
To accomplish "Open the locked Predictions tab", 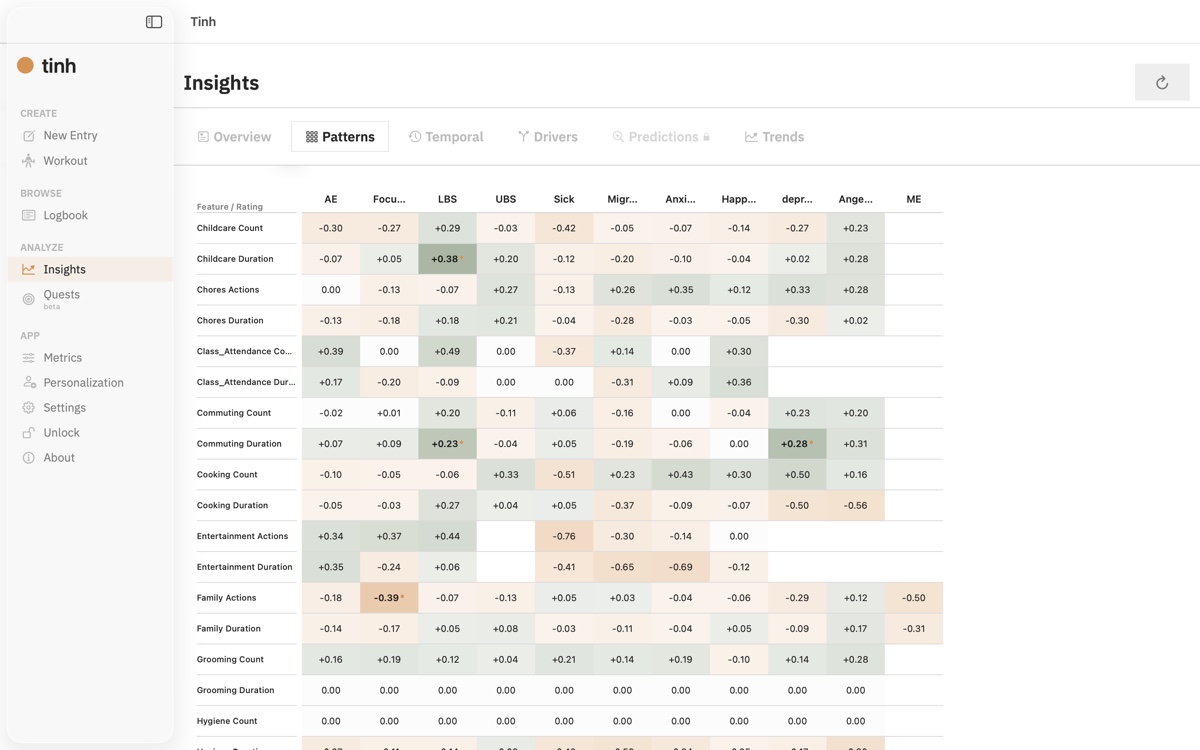I will tap(661, 137).
